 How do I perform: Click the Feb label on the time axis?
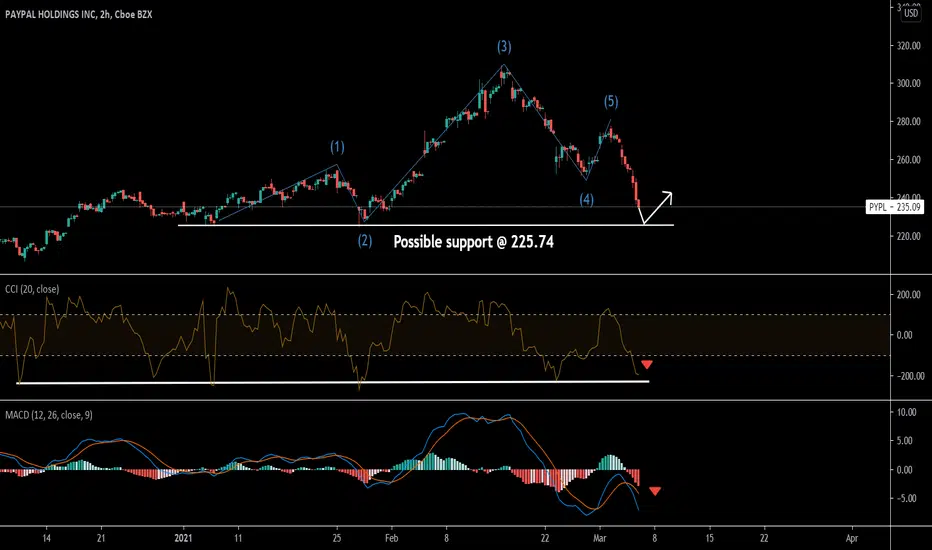click(391, 538)
